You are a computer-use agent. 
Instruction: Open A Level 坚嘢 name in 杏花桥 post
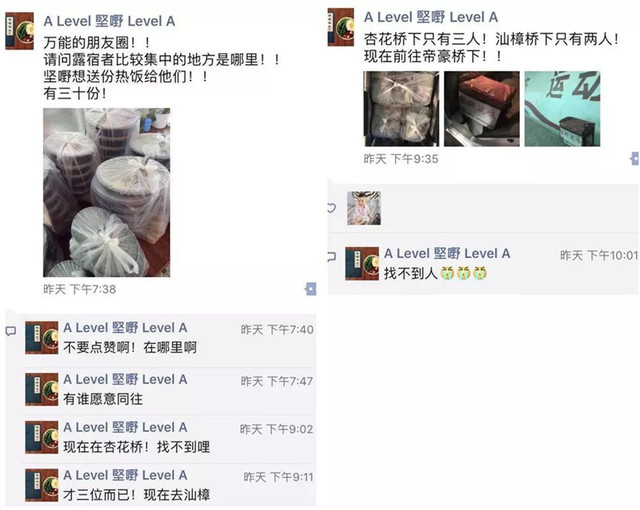click(x=431, y=17)
